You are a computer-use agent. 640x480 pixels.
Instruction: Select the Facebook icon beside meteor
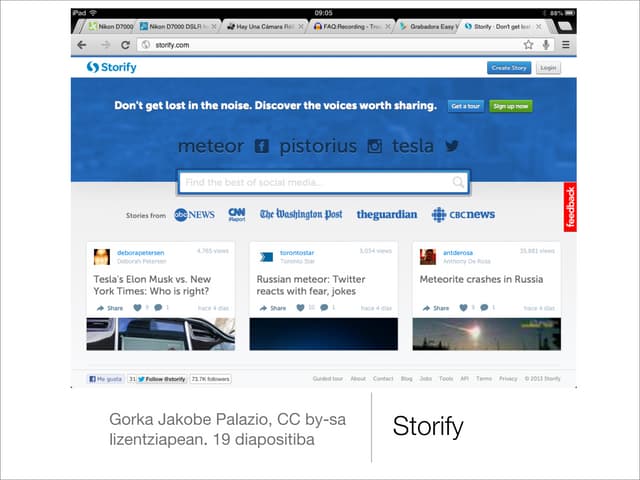262,146
